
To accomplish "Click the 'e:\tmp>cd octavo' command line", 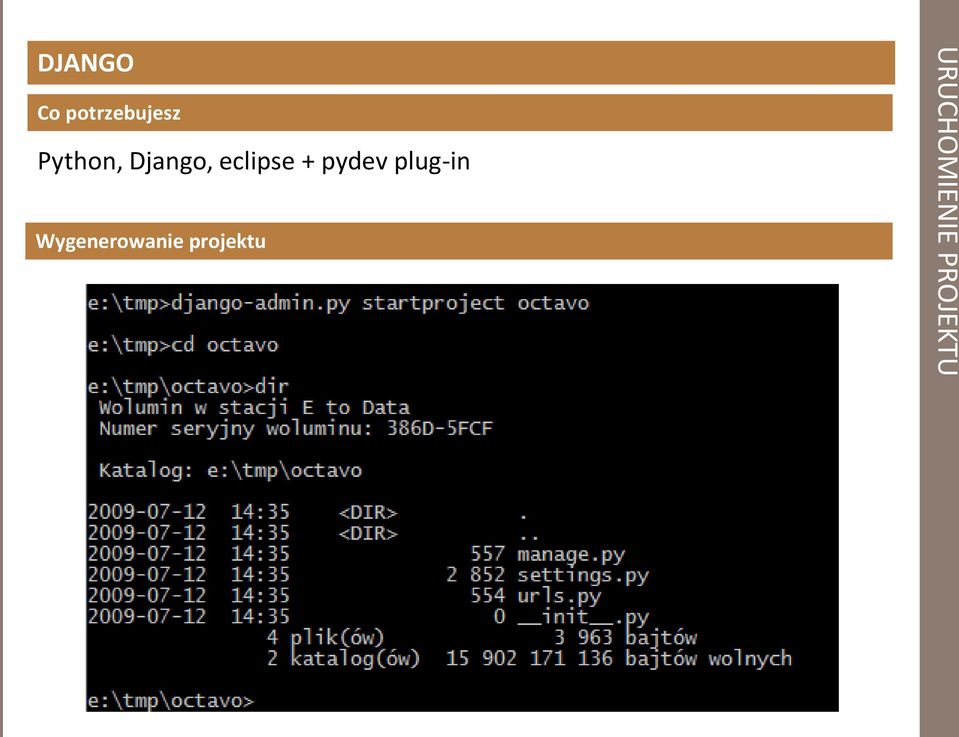I will click(182, 345).
